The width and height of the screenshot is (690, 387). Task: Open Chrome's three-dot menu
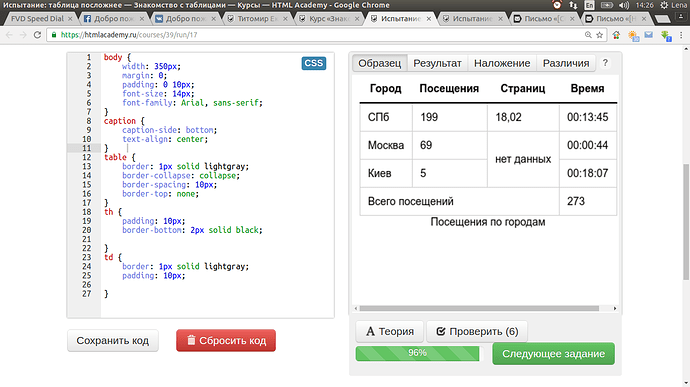pyautogui.click(x=681, y=35)
